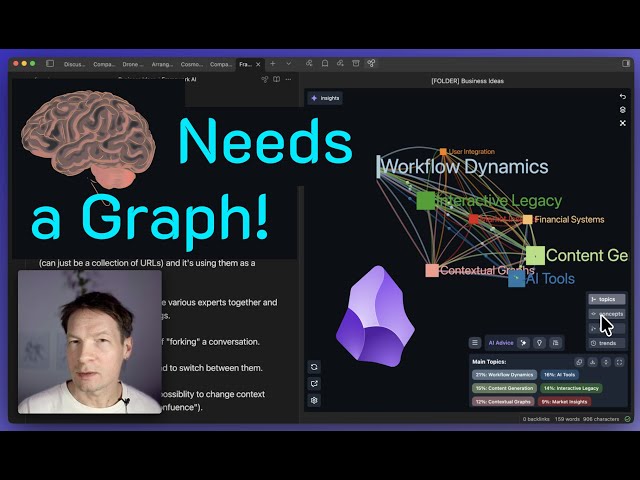Click the layers icon in graph panel
The width and height of the screenshot is (640, 480).
click(x=622, y=110)
